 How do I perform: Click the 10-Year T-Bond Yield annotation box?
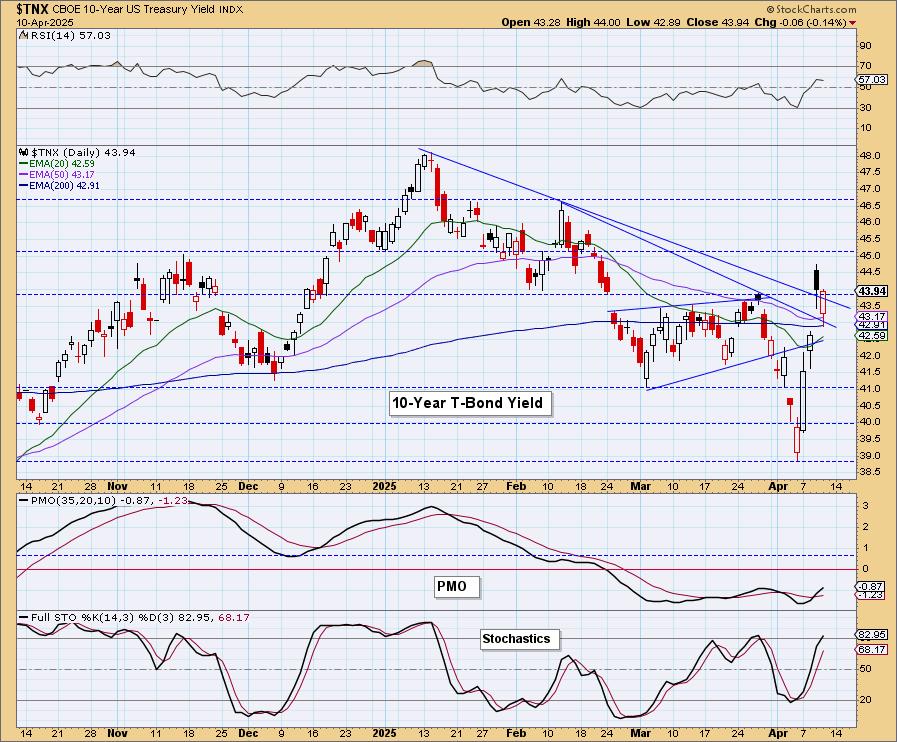470,403
